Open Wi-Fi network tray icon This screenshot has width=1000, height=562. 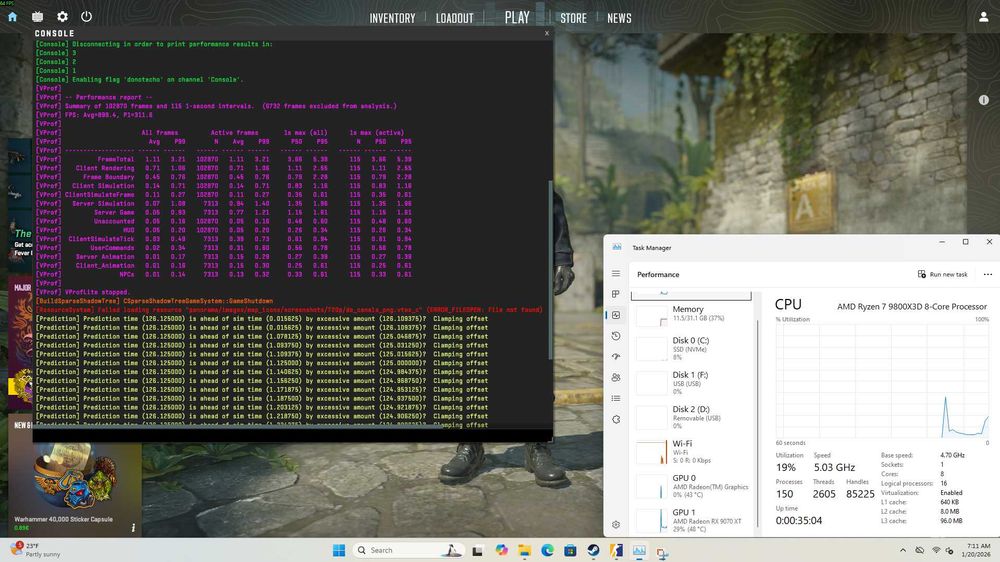coord(936,550)
